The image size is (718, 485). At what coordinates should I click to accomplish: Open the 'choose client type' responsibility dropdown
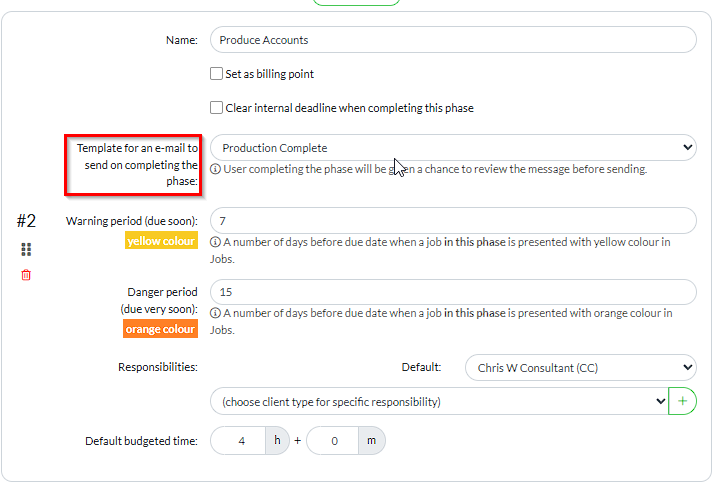click(x=439, y=402)
